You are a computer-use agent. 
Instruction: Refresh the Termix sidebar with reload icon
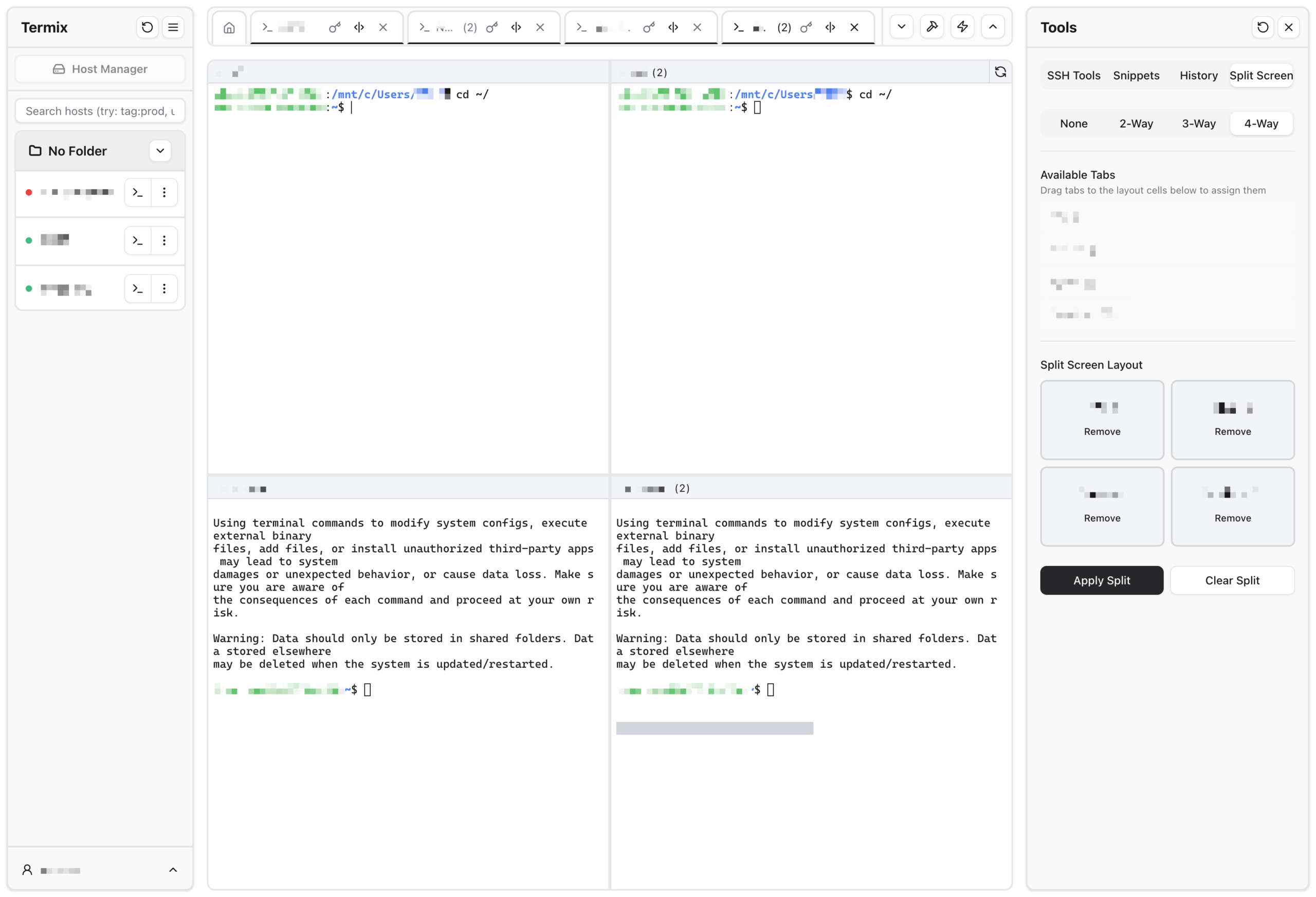(147, 27)
